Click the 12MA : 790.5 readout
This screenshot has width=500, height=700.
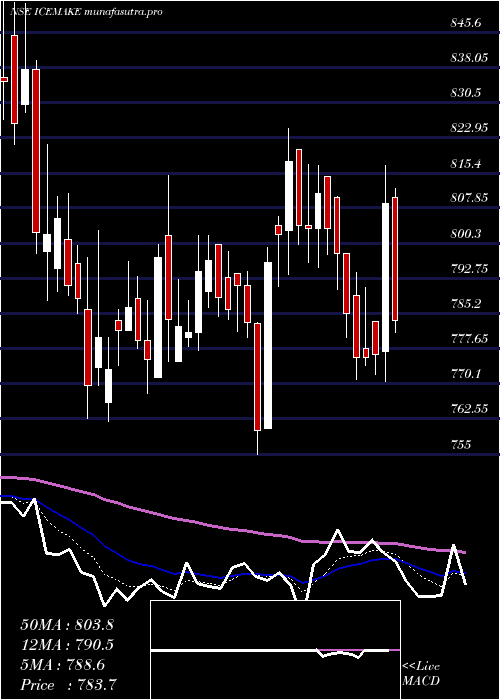click(67, 645)
